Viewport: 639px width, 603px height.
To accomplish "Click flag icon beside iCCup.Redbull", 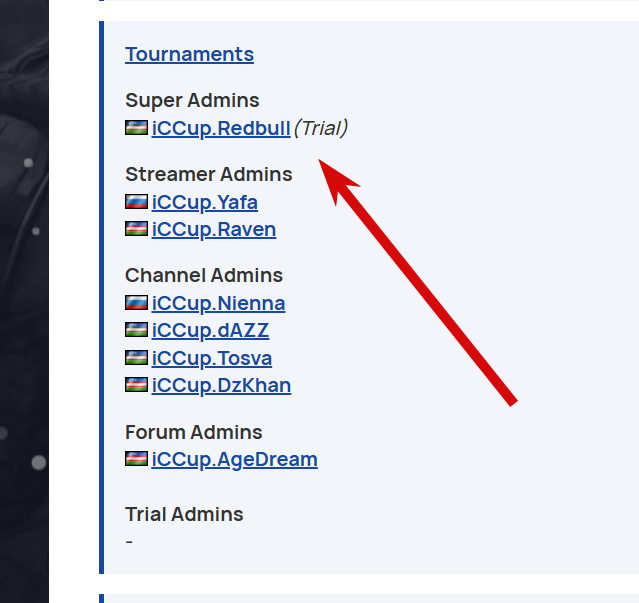I will [x=136, y=128].
